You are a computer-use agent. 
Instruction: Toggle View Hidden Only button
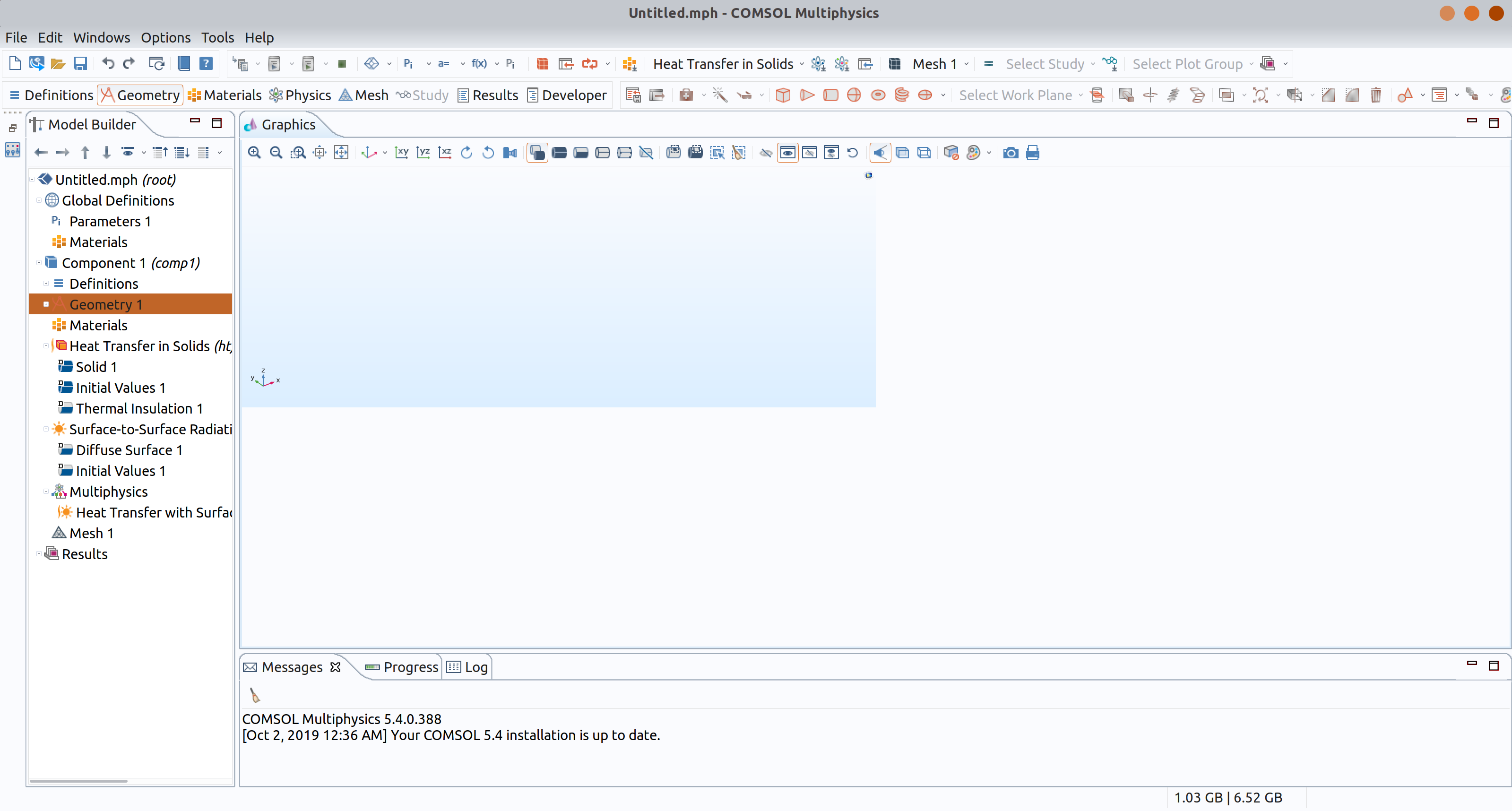click(x=810, y=153)
